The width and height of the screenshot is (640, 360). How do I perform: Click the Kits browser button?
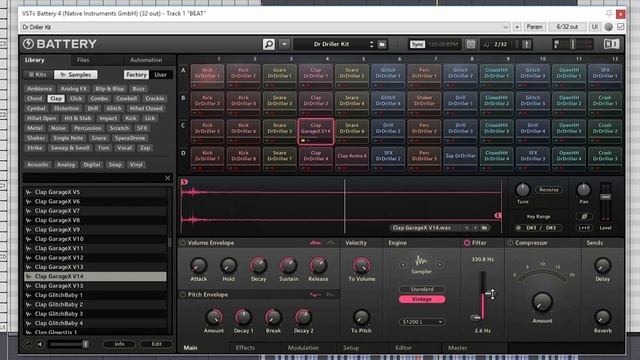point(37,75)
